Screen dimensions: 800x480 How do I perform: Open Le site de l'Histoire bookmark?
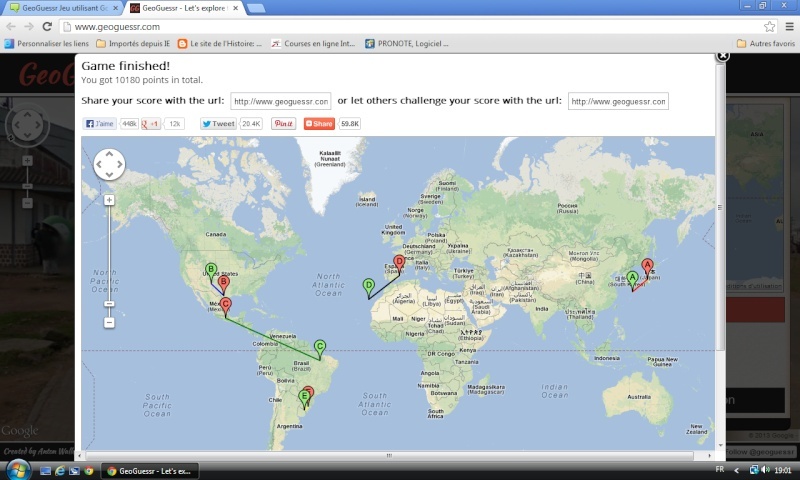pyautogui.click(x=220, y=44)
